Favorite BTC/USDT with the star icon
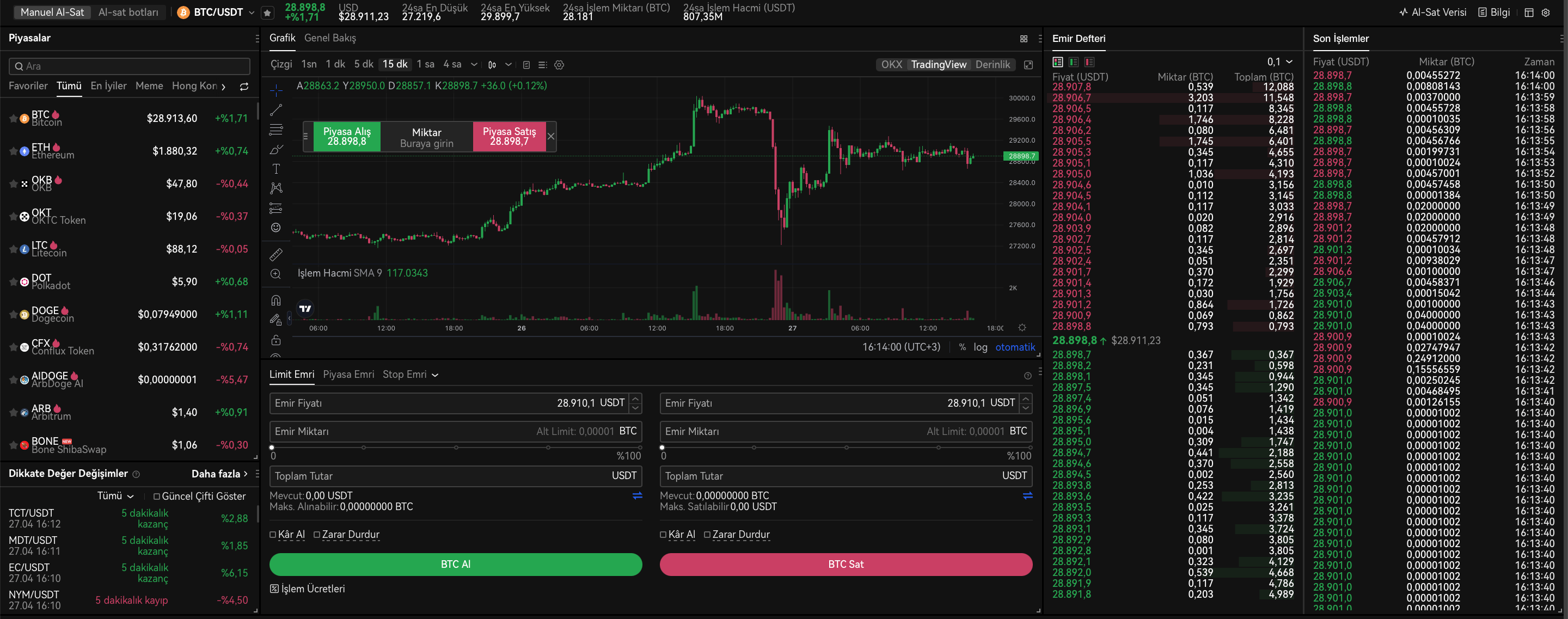 point(267,12)
